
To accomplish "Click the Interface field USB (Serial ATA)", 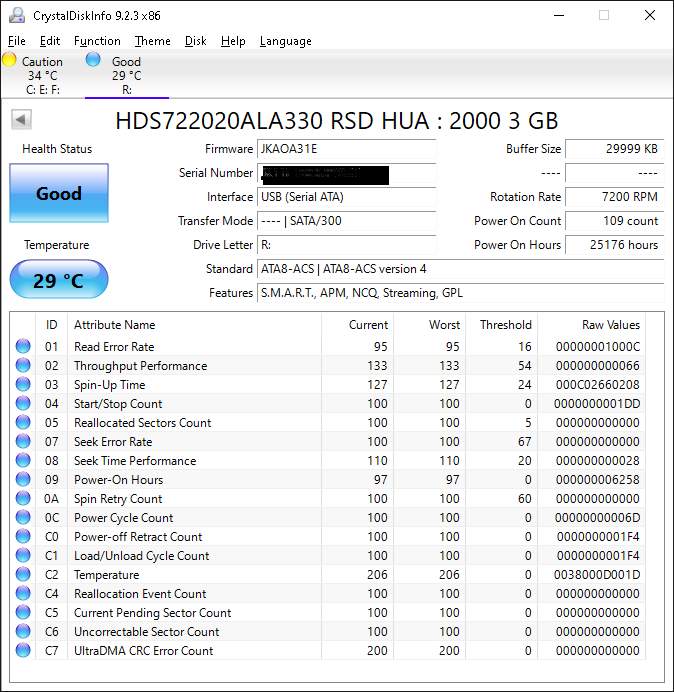I will [x=346, y=197].
